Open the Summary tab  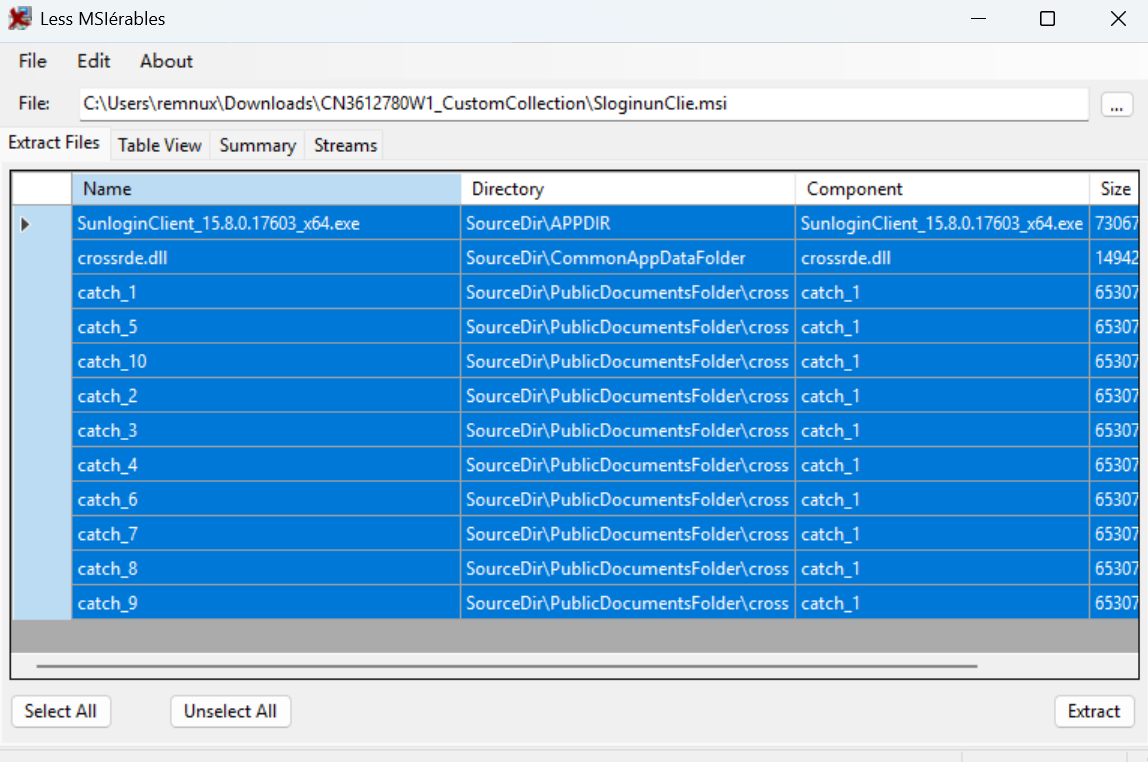(x=258, y=145)
